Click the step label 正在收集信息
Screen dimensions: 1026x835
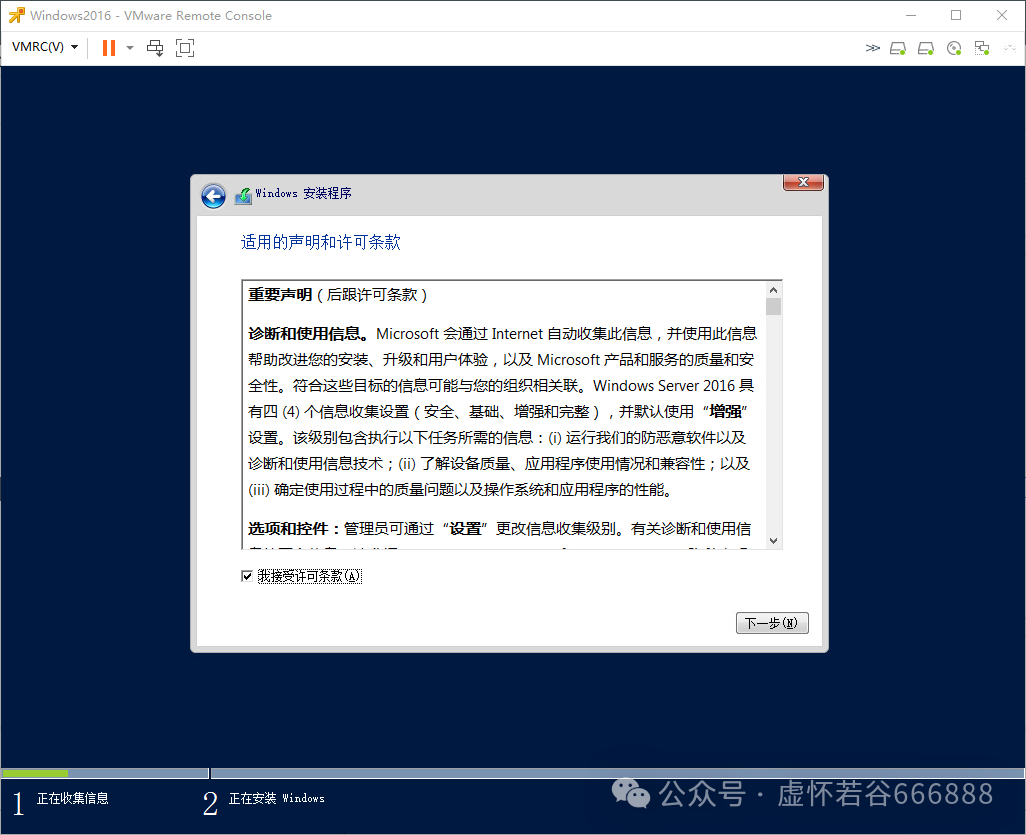tap(73, 798)
